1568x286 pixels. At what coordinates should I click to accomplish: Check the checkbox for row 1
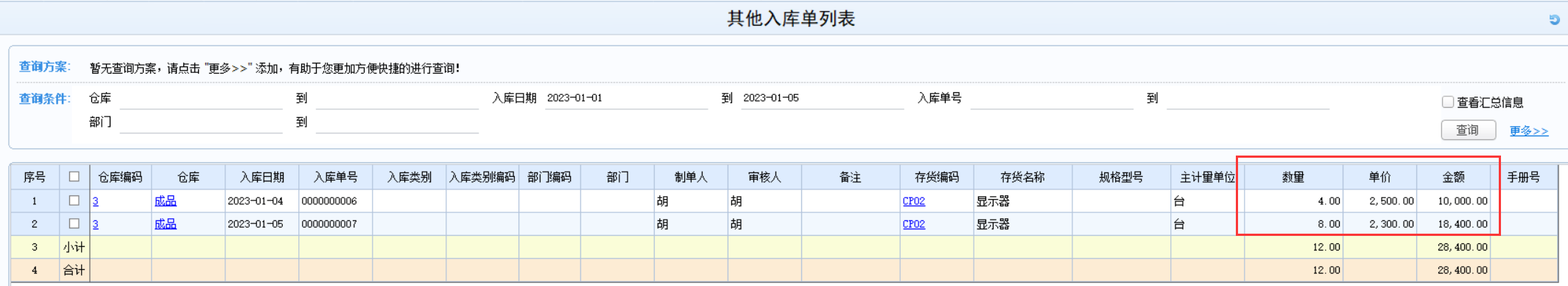(74, 200)
